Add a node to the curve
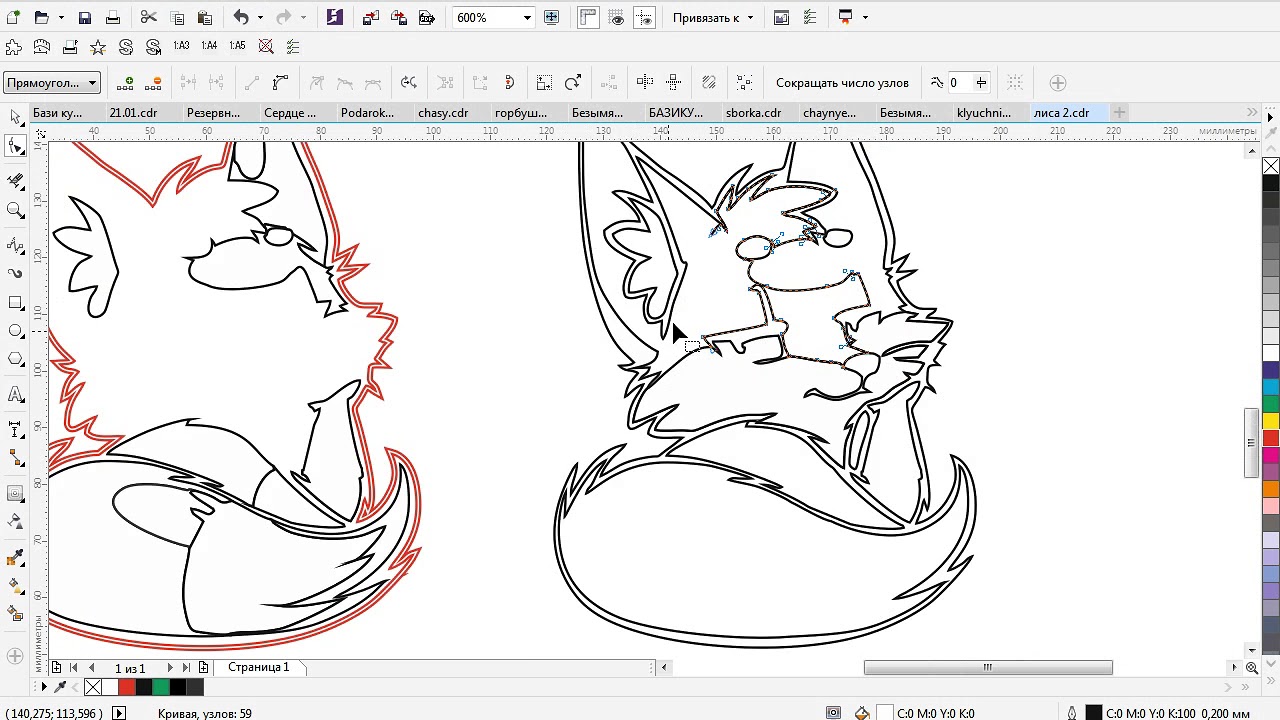 (x=125, y=83)
